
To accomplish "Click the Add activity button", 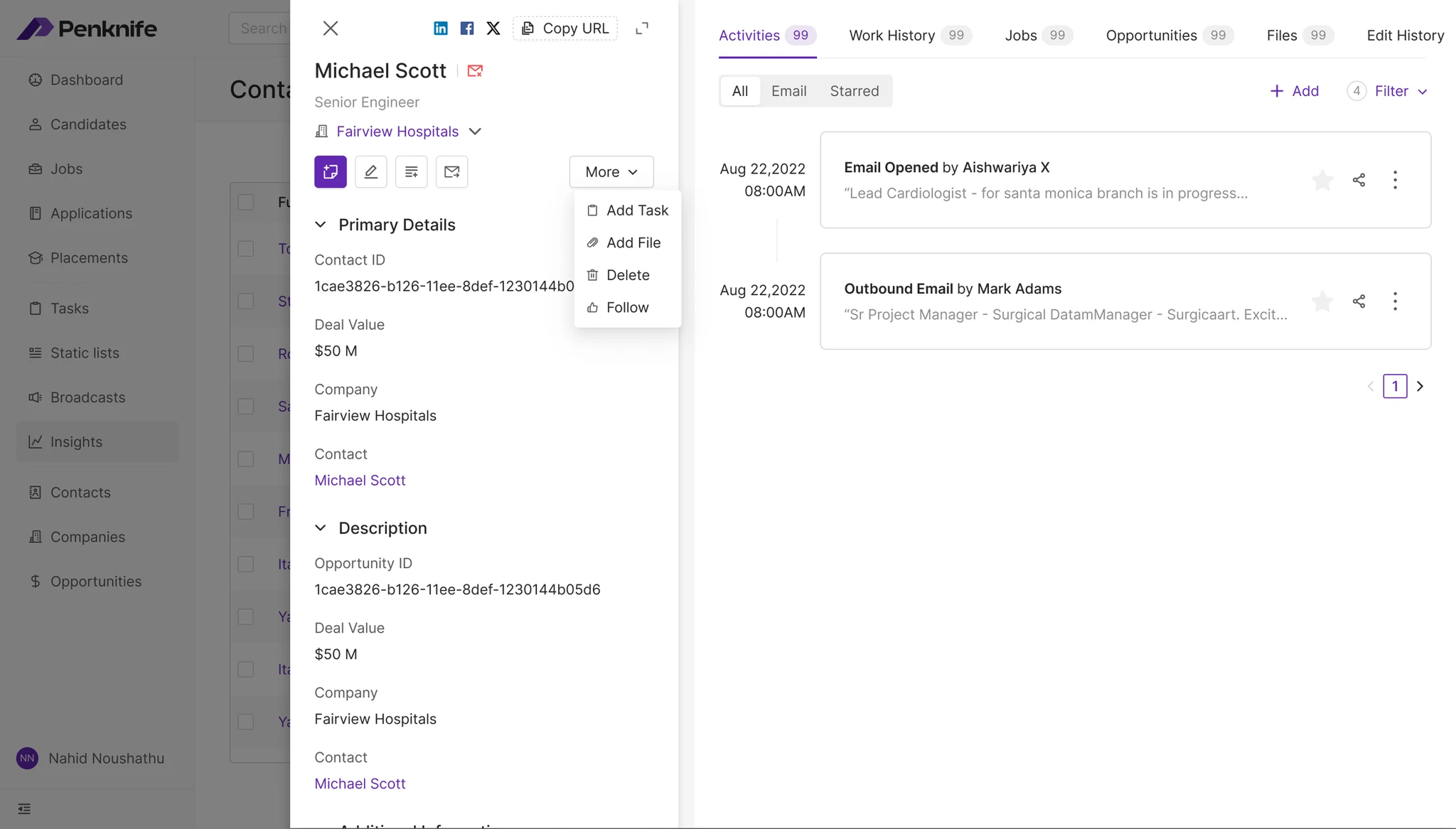I will [1295, 91].
